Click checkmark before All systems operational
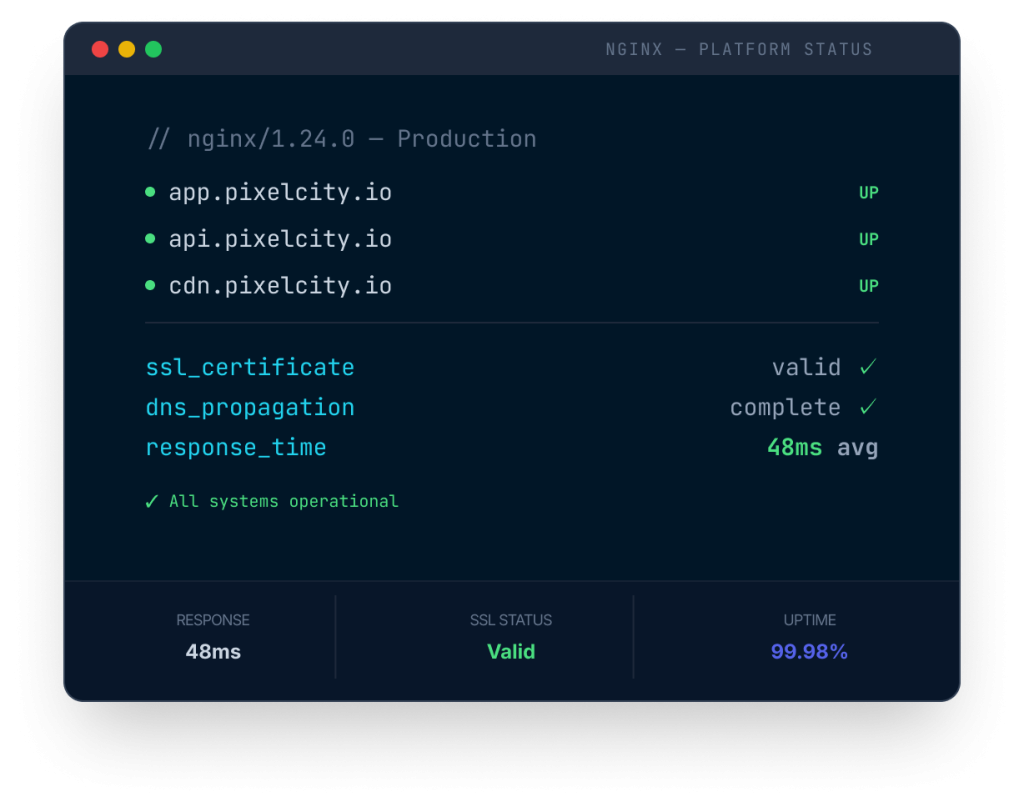This screenshot has width=1024, height=807. (152, 501)
